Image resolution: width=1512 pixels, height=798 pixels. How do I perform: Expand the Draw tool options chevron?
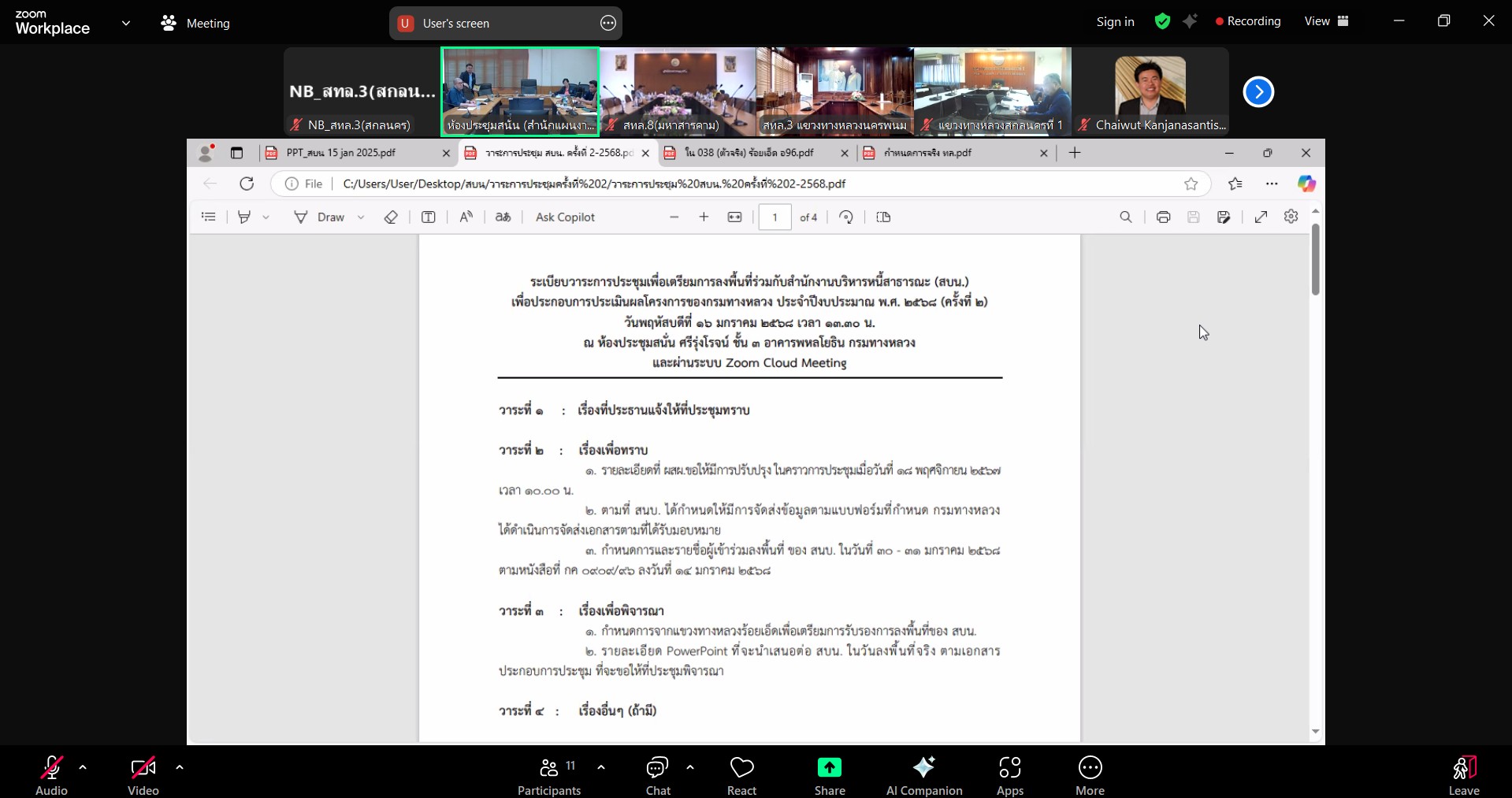(x=361, y=217)
